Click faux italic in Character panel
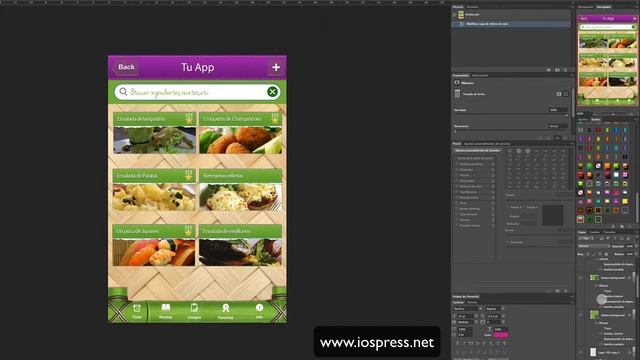The width and height of the screenshot is (640, 360). (x=464, y=343)
